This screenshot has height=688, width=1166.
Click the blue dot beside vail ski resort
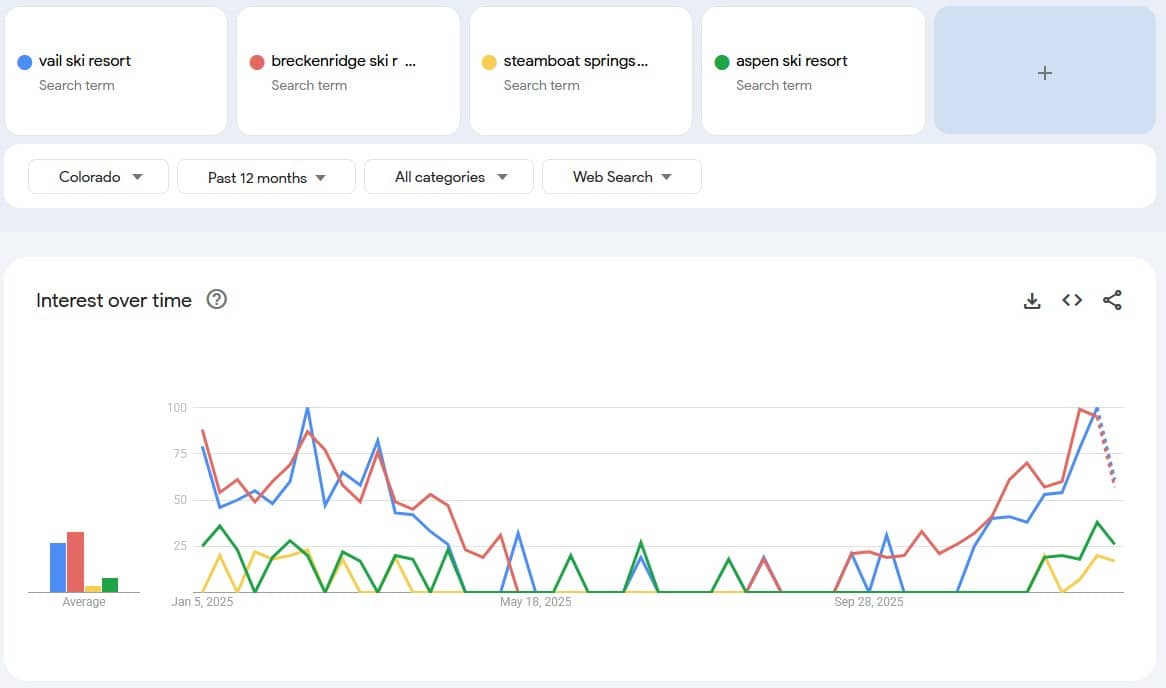click(25, 62)
